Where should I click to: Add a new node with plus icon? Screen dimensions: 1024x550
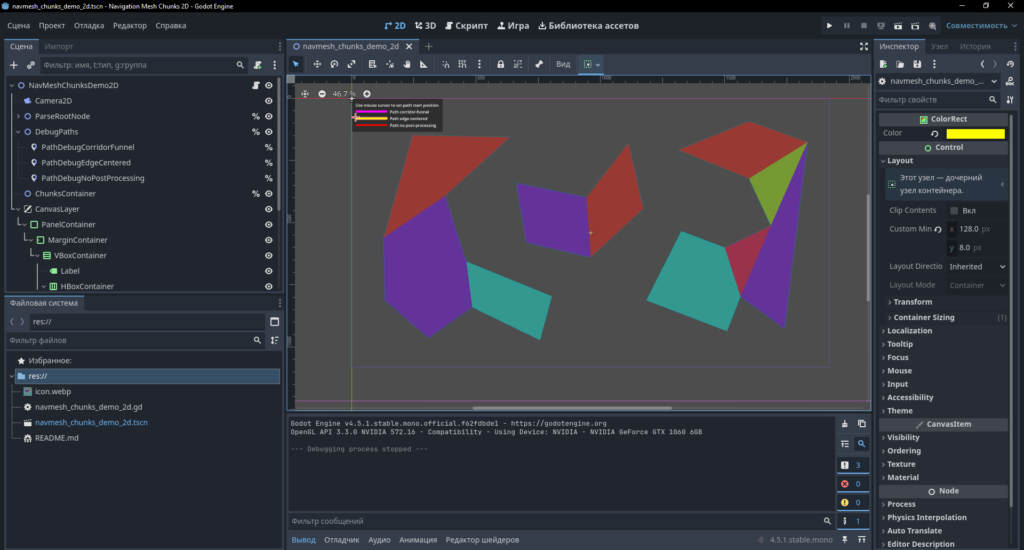coord(14,65)
